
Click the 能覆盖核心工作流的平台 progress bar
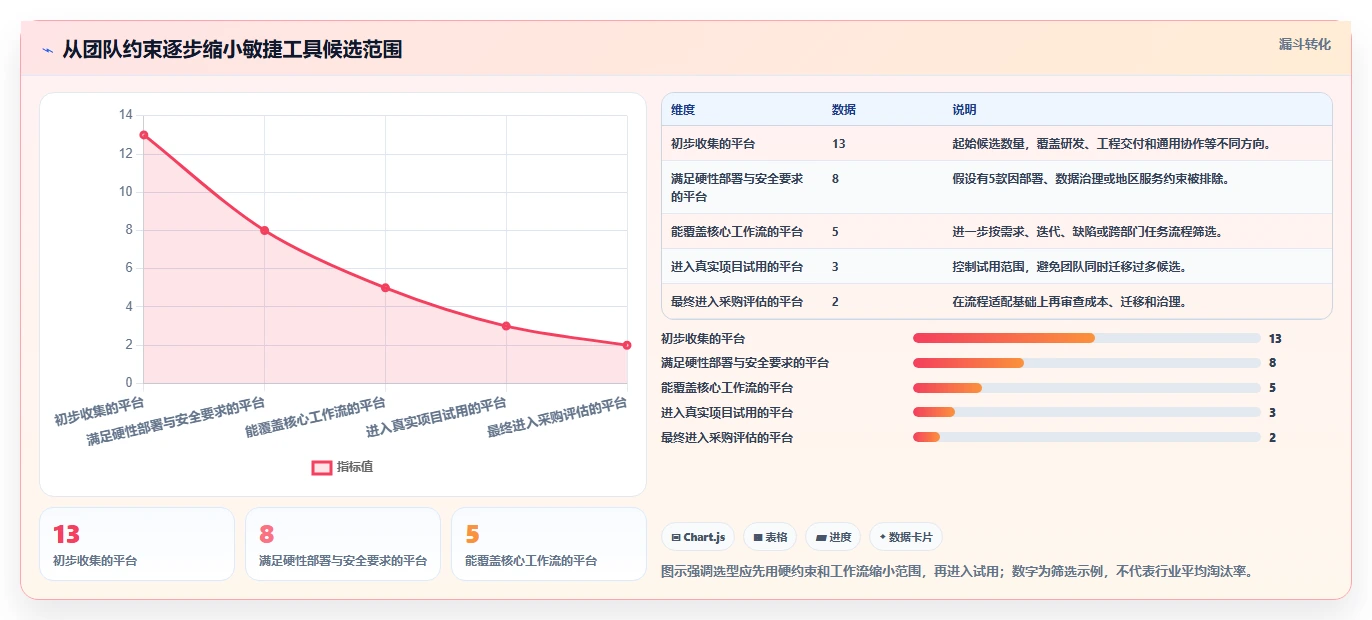[1087, 388]
